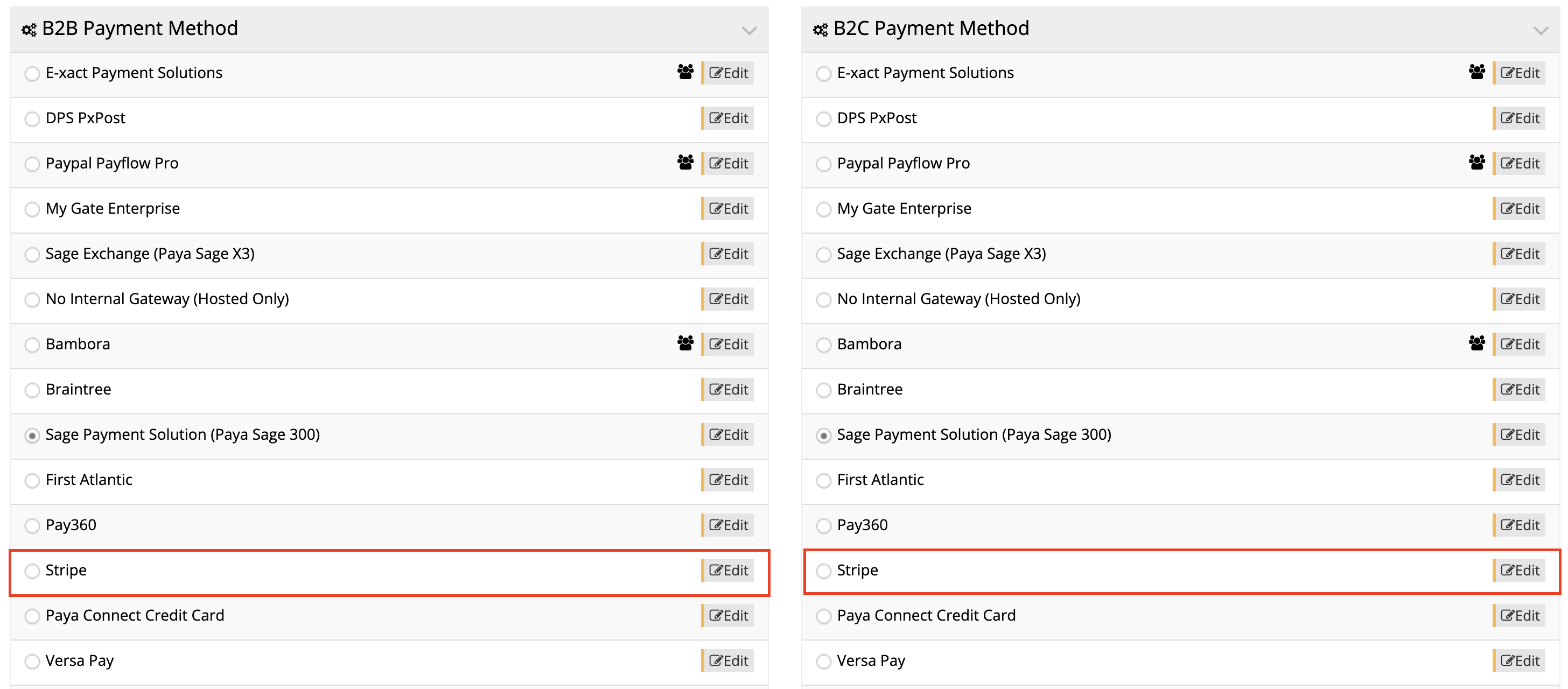Edit B2B Braintree settings
1568x689 pixels.
point(728,390)
